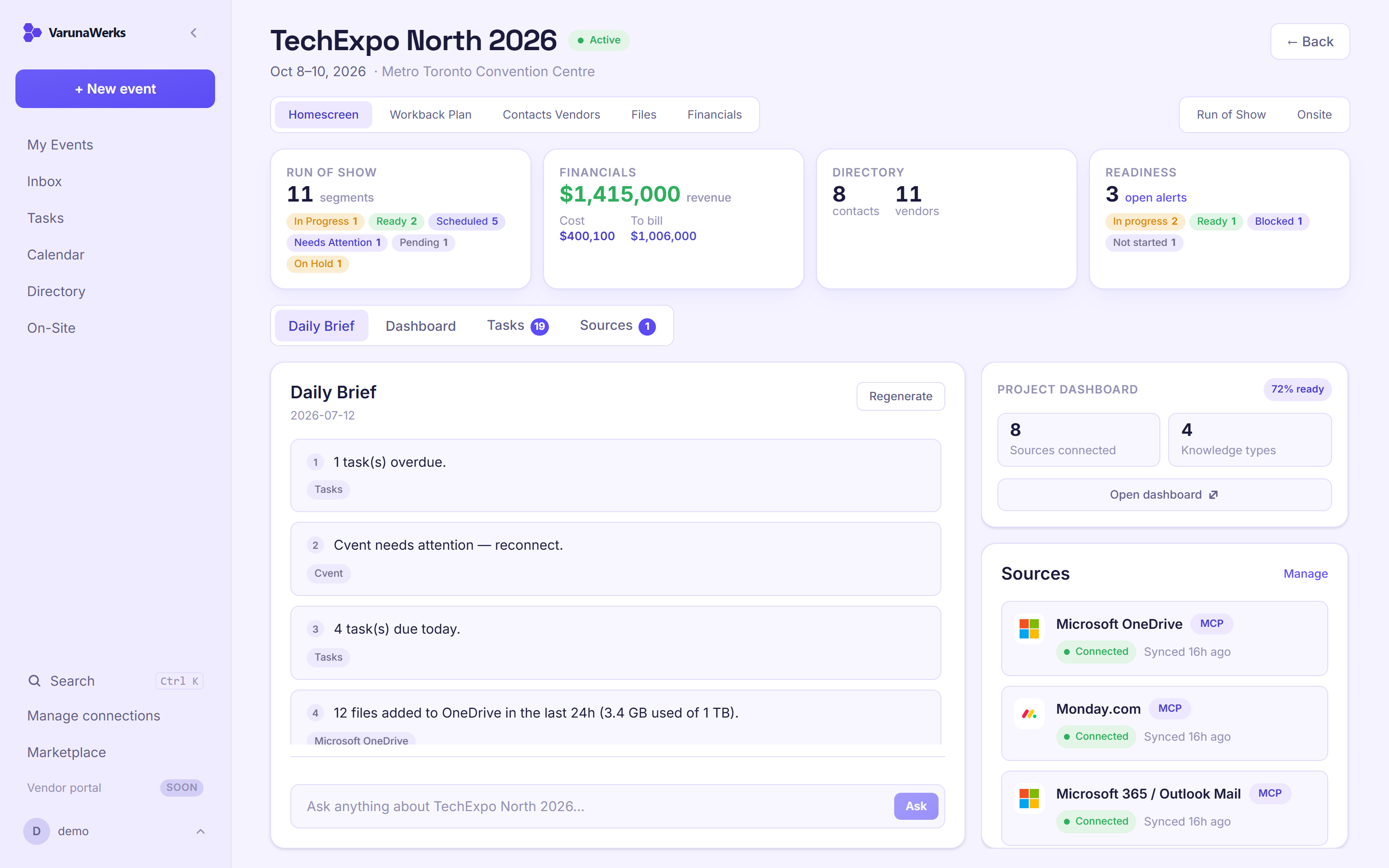Select the Daily Brief tab
Screen dimensions: 1389x868
321,325
